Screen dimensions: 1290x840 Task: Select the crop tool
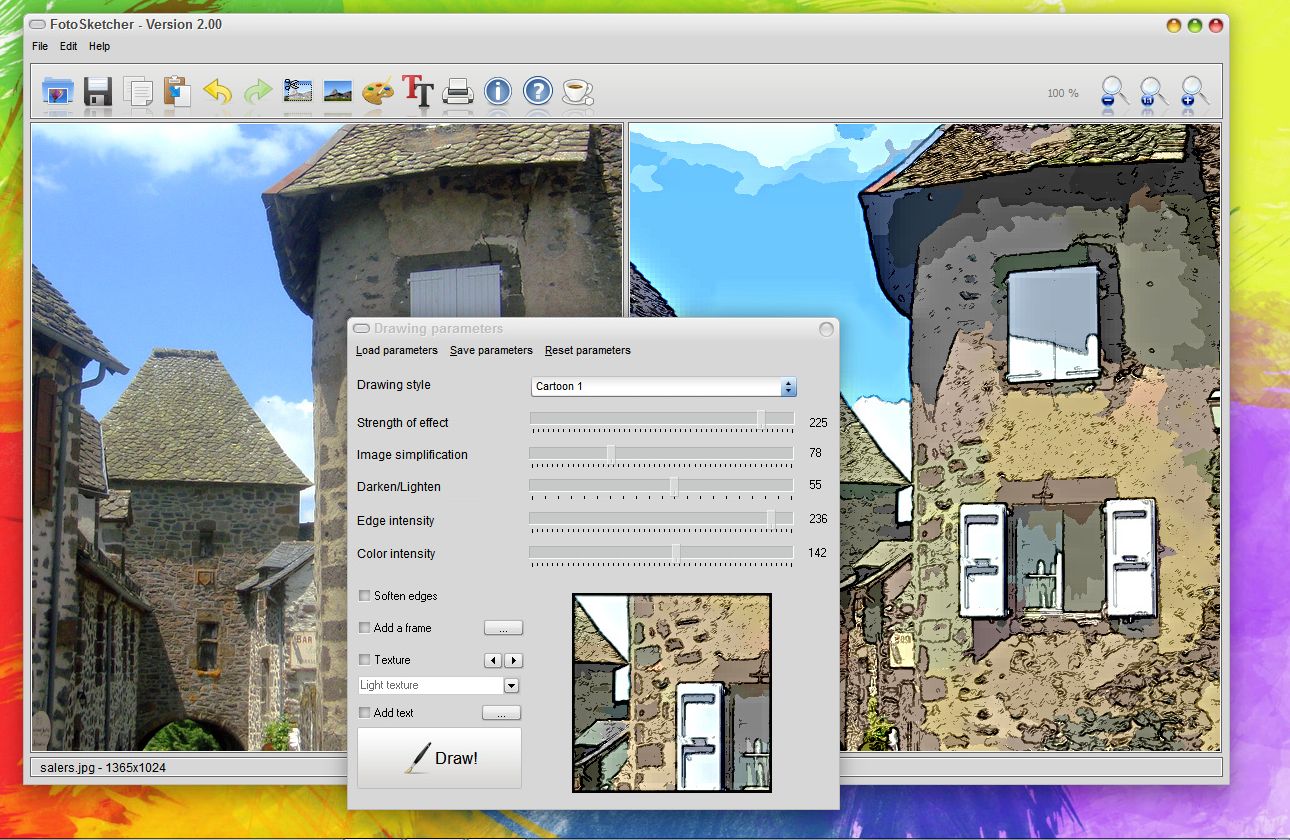296,92
